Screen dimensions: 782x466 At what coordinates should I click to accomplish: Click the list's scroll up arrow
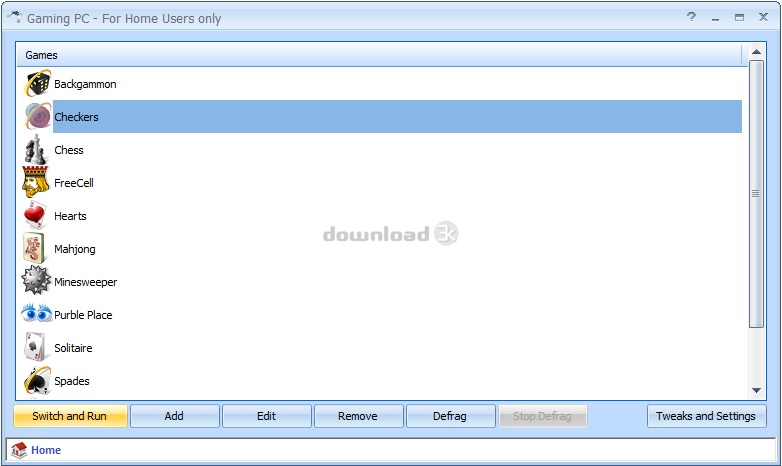[757, 52]
